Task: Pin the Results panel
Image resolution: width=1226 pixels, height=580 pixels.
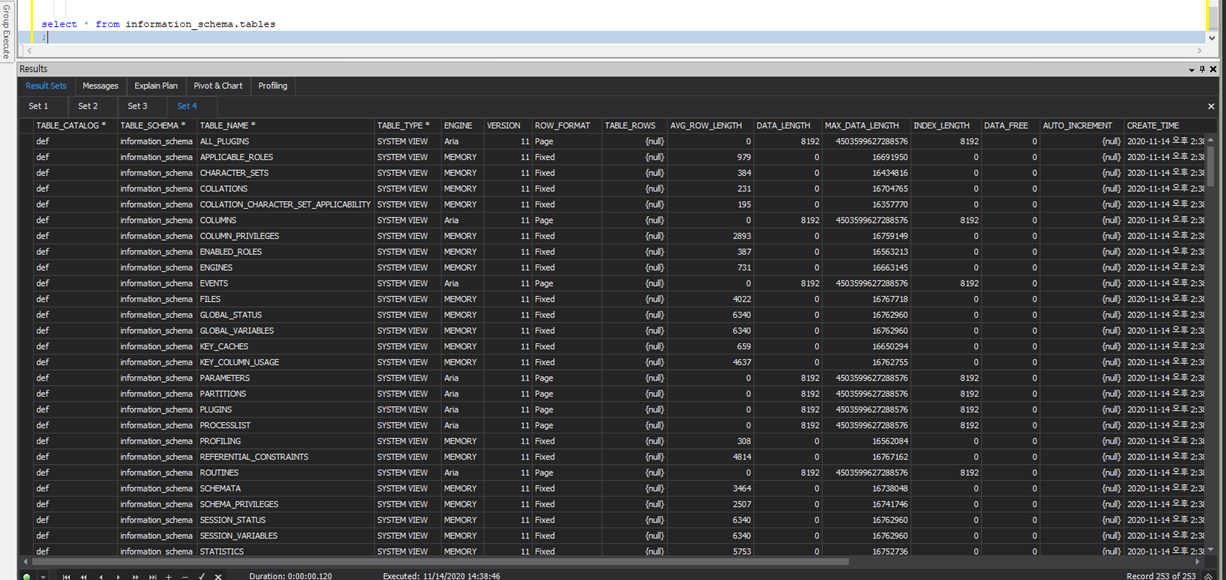Action: click(1202, 69)
